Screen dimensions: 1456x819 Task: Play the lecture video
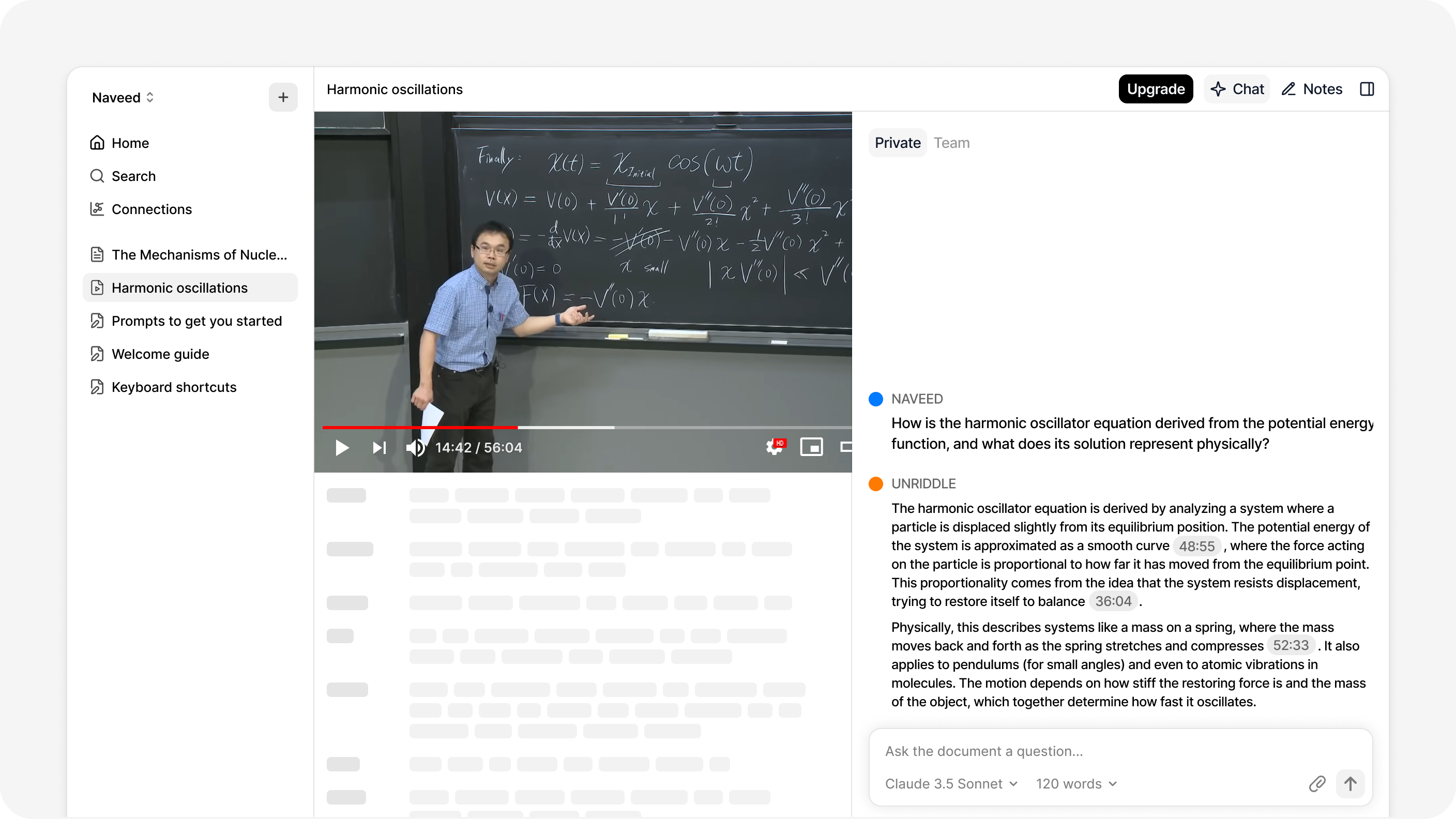pos(342,448)
